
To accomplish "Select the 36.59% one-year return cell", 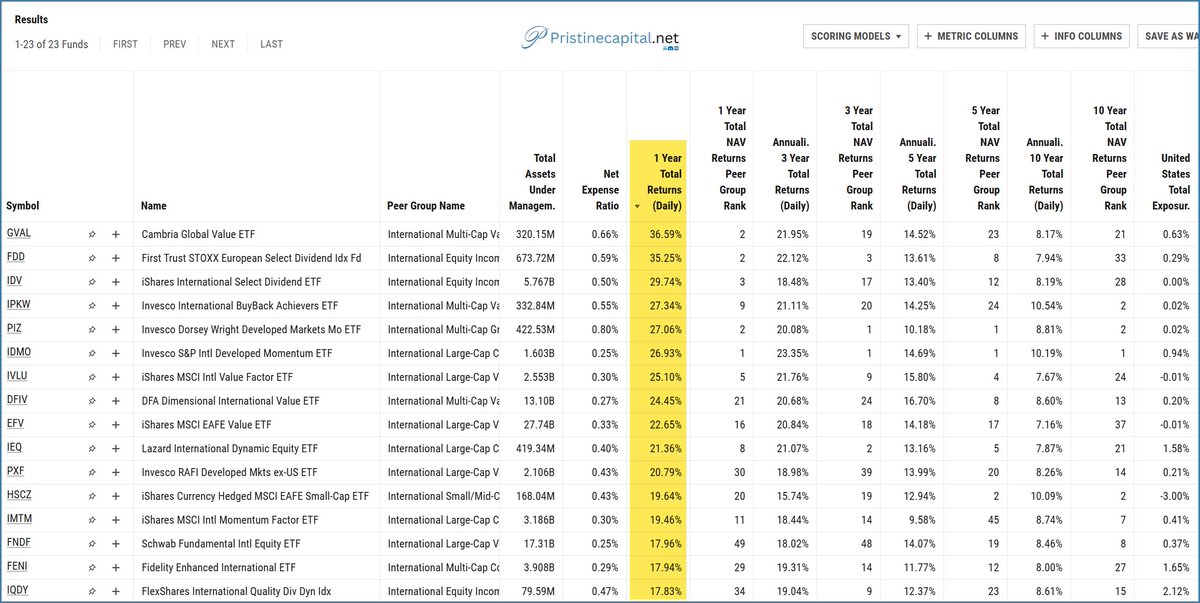I will (x=664, y=234).
